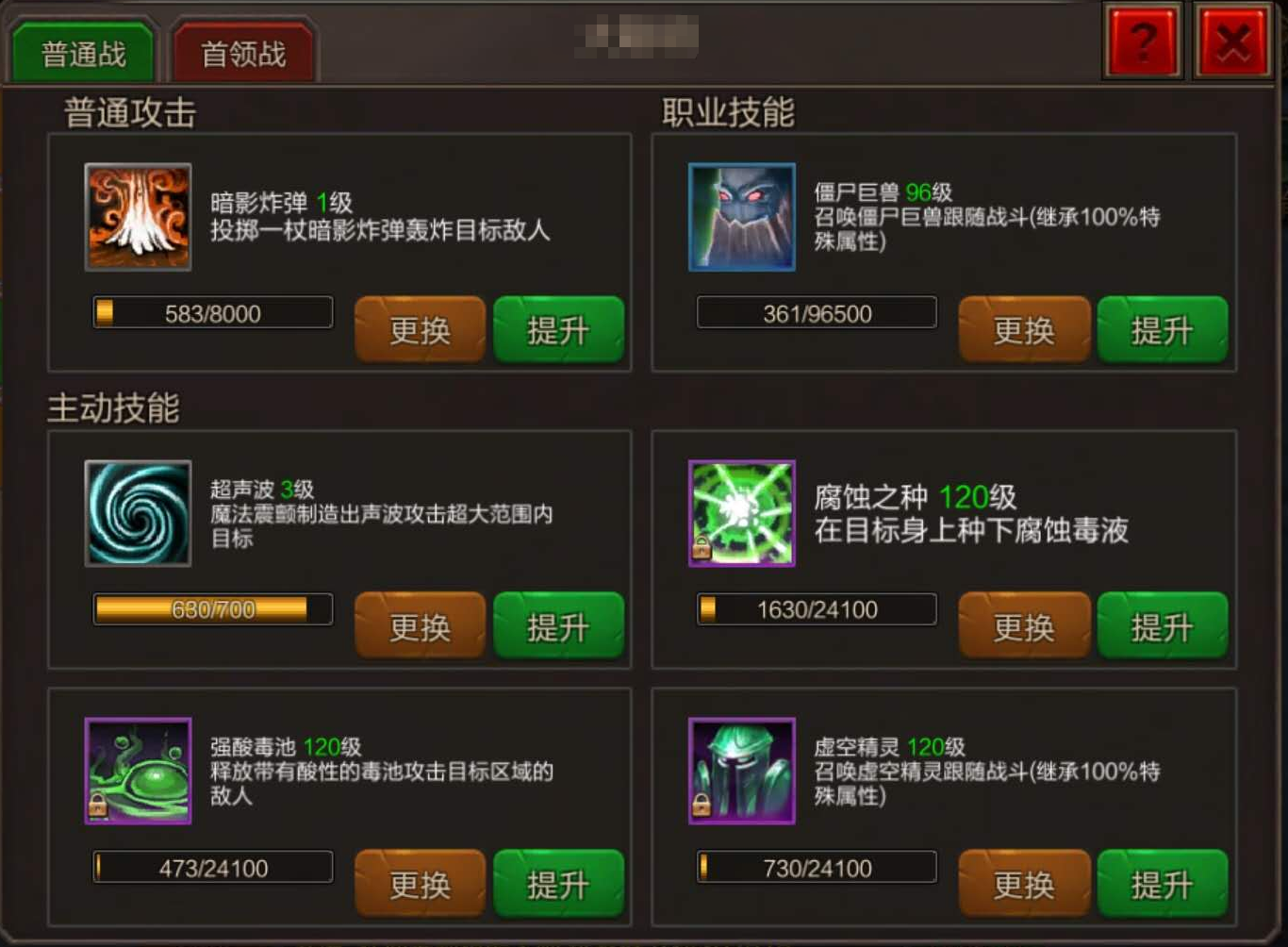This screenshot has width=1288, height=947.
Task: Click 更换 for 暗影炸弹
Action: (420, 329)
